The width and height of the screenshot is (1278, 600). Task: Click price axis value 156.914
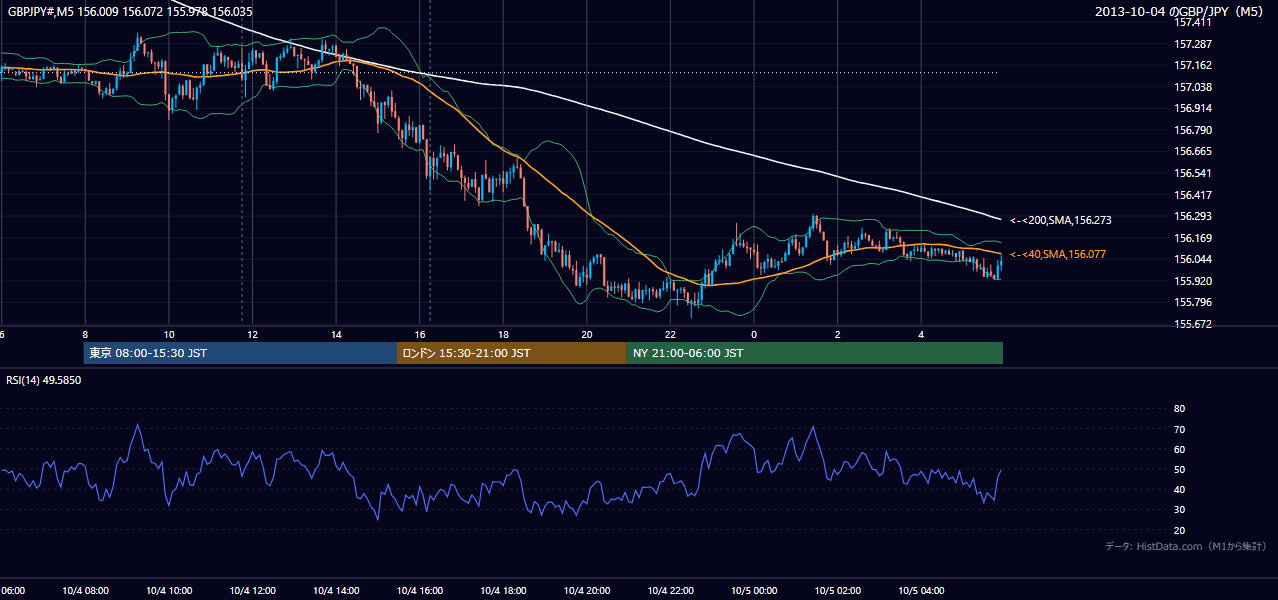click(1193, 108)
